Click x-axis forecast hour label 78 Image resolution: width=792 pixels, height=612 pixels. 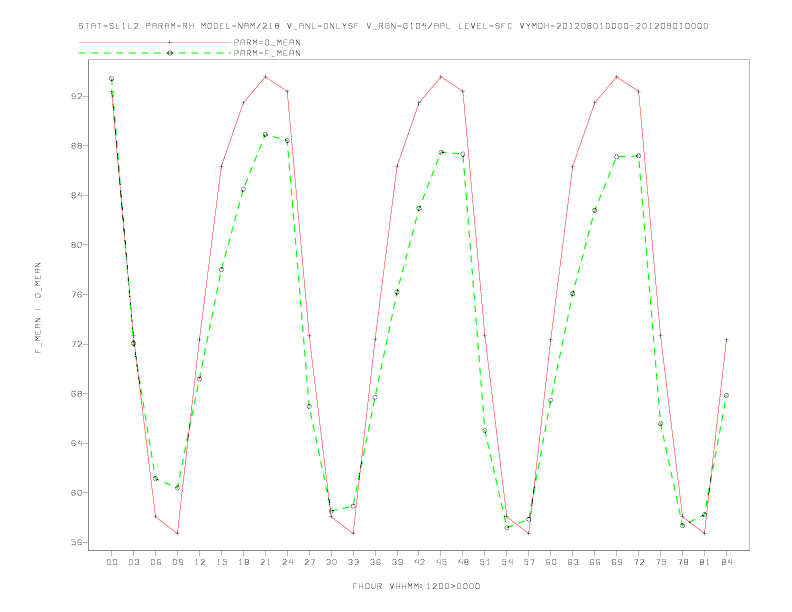pos(682,562)
